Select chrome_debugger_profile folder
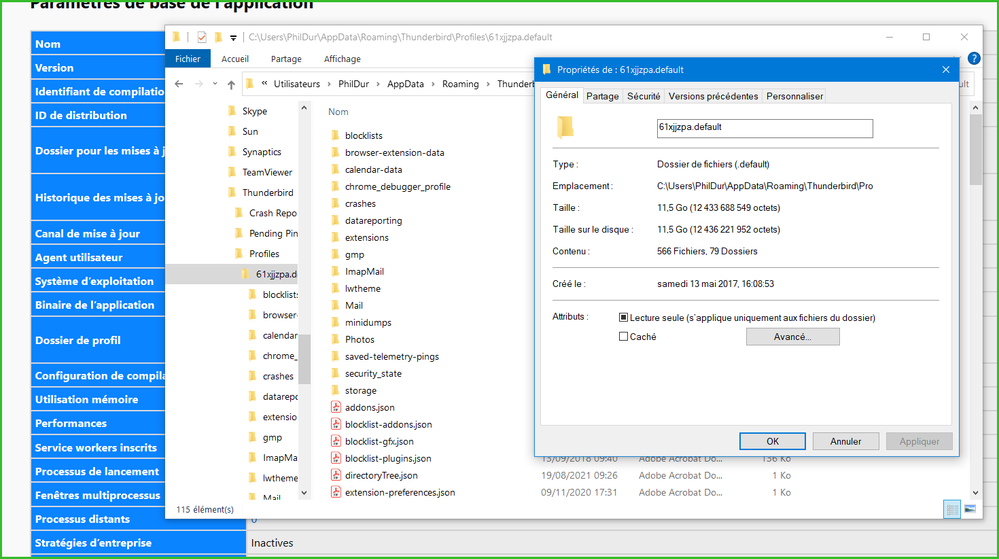 [398, 187]
